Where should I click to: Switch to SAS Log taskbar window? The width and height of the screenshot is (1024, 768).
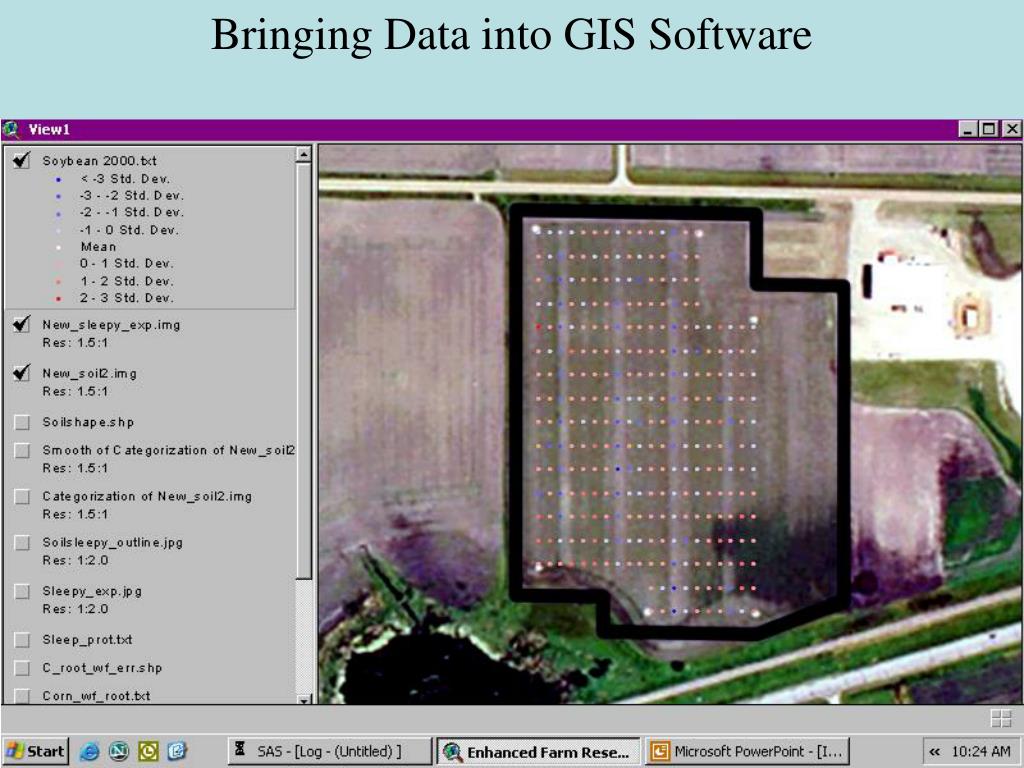click(330, 752)
